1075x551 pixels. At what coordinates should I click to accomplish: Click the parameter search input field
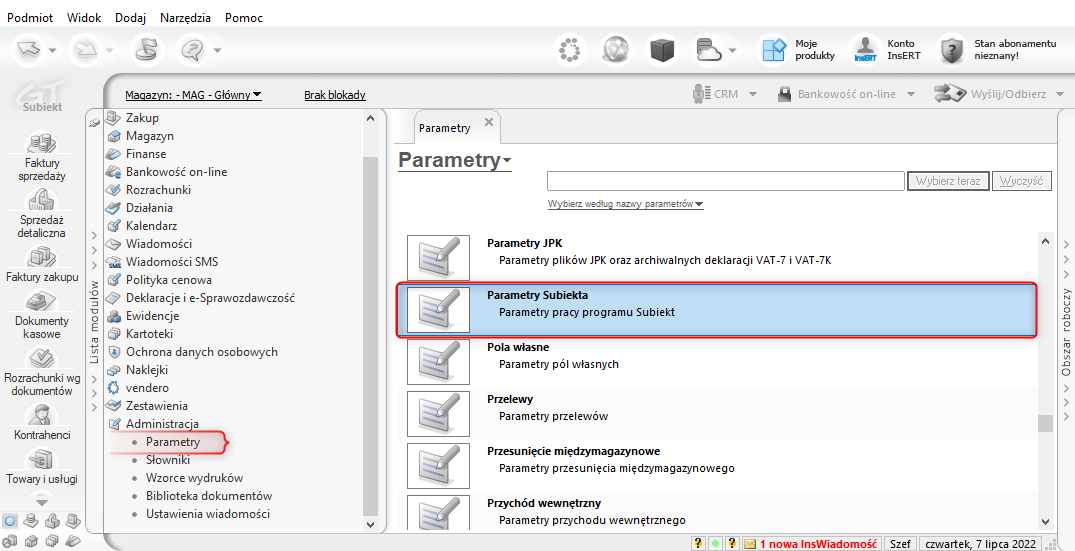pos(725,181)
